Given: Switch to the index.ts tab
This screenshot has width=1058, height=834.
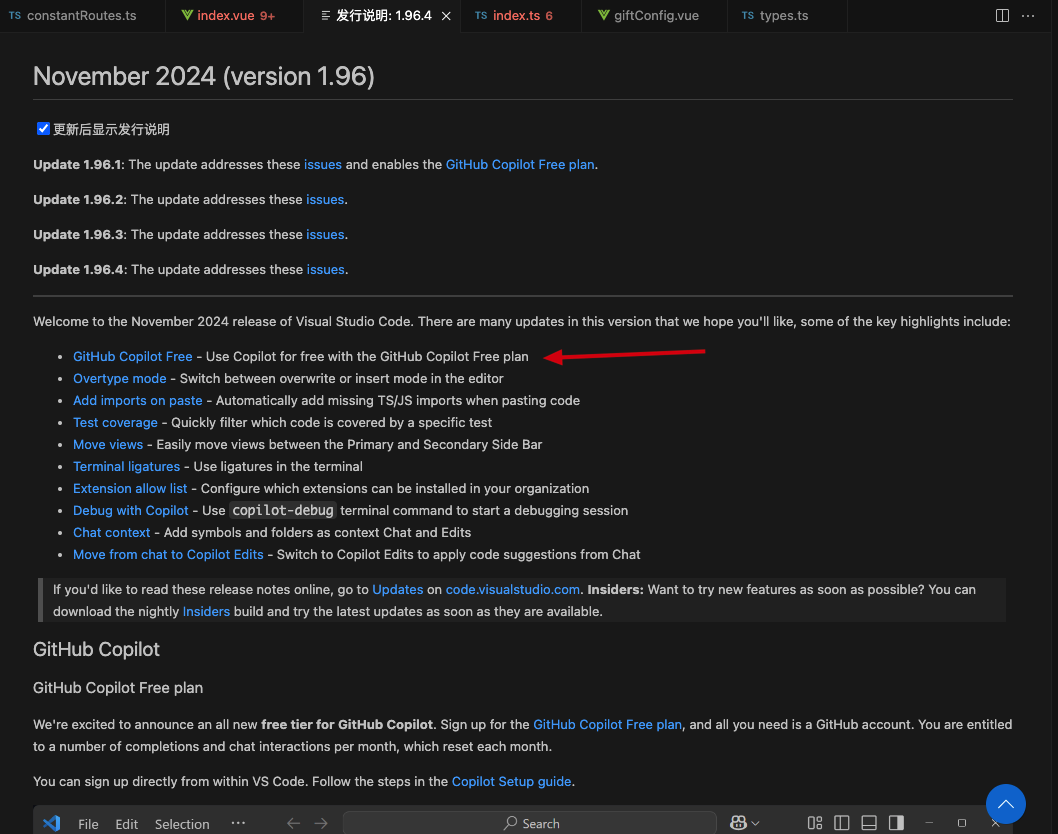Looking at the screenshot, I should [x=519, y=15].
